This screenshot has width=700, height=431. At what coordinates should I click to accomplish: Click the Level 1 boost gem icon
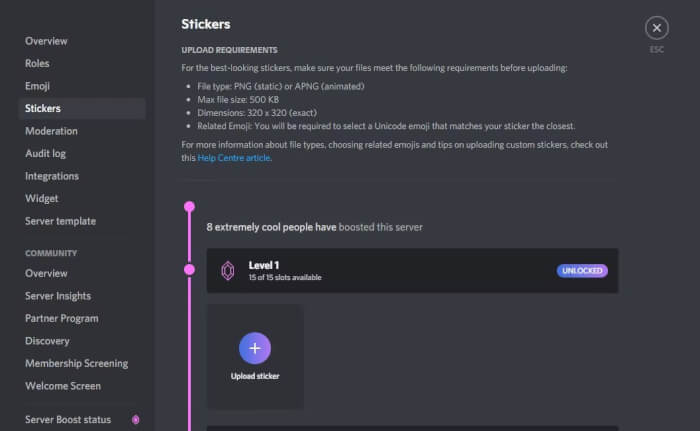coord(227,270)
